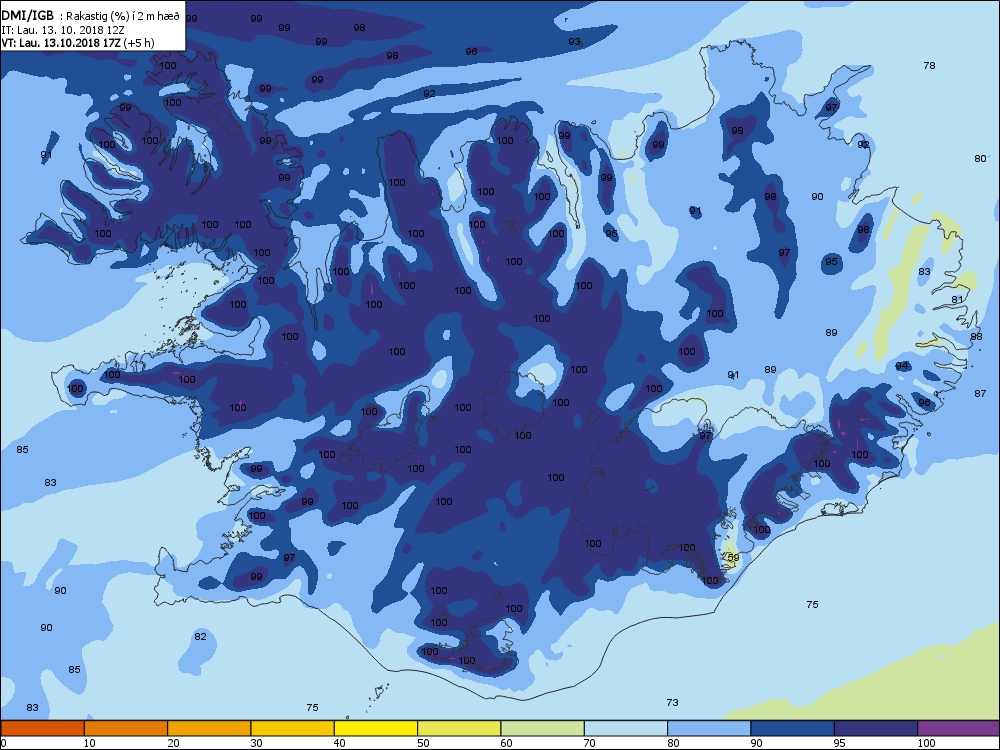Select the 94 humidity value on map
The width and height of the screenshot is (1000, 750).
click(x=902, y=365)
